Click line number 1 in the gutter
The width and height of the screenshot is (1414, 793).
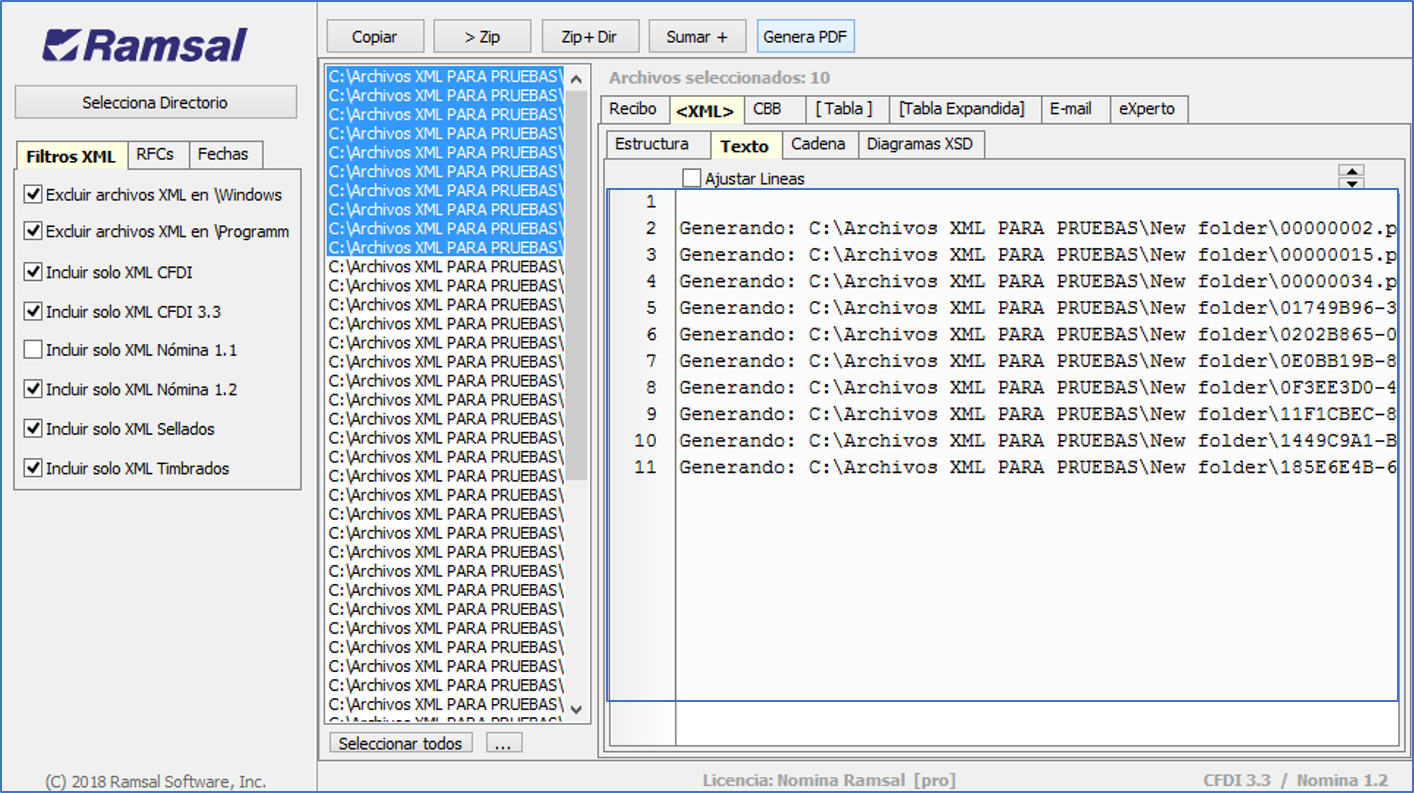pos(651,202)
